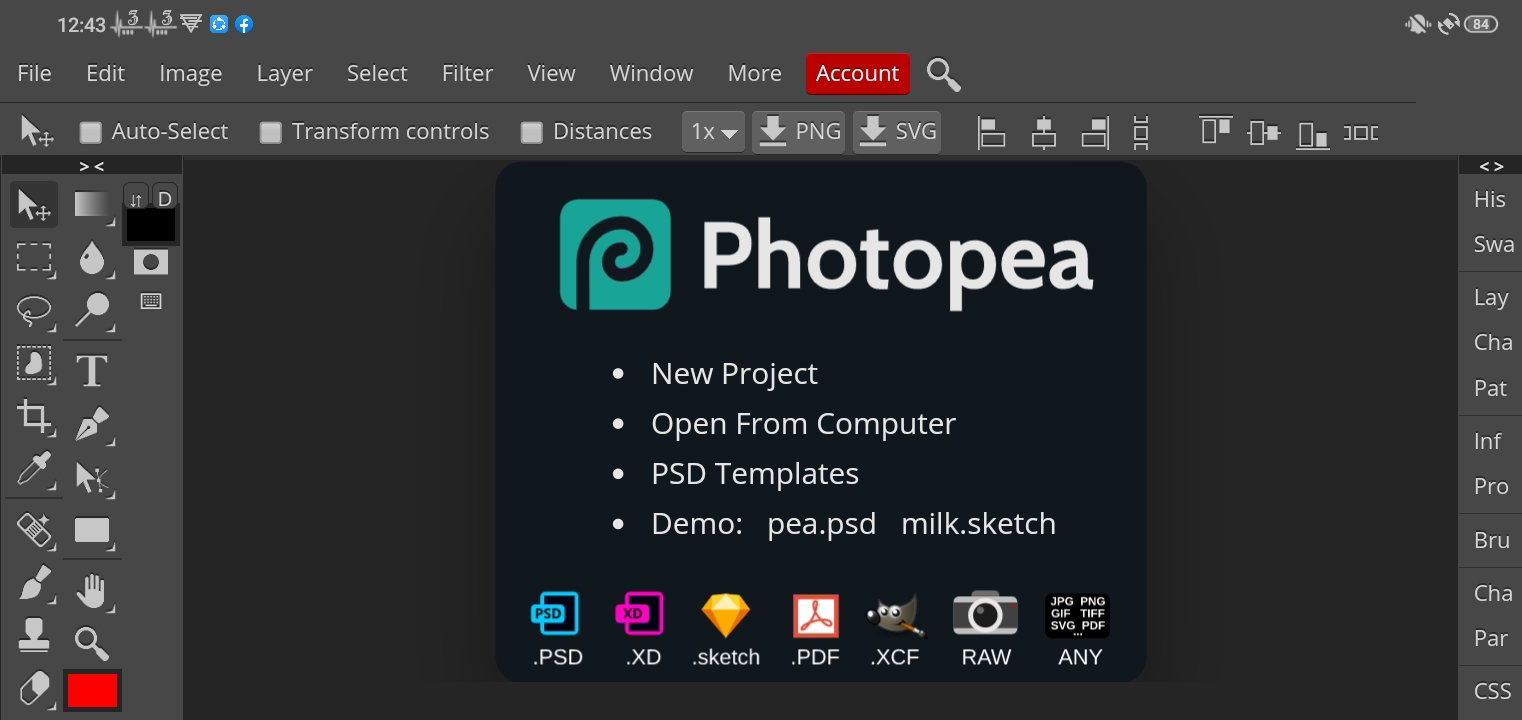The height and width of the screenshot is (720, 1522).
Task: Toggle Quick Mask mode
Action: pyautogui.click(x=151, y=262)
